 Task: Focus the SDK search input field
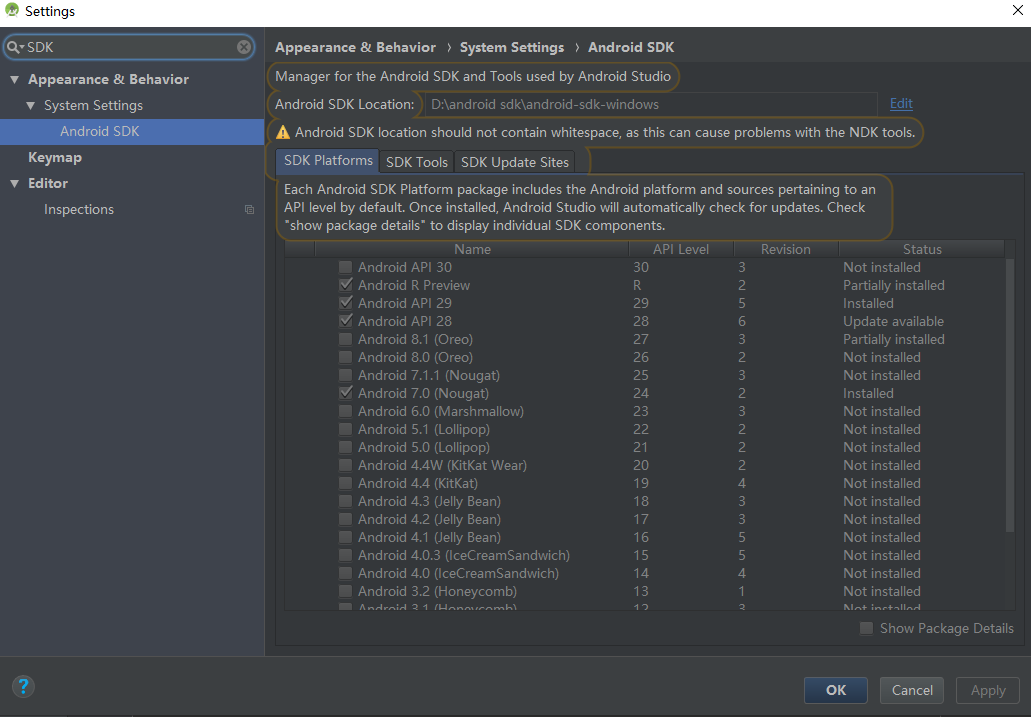point(130,47)
